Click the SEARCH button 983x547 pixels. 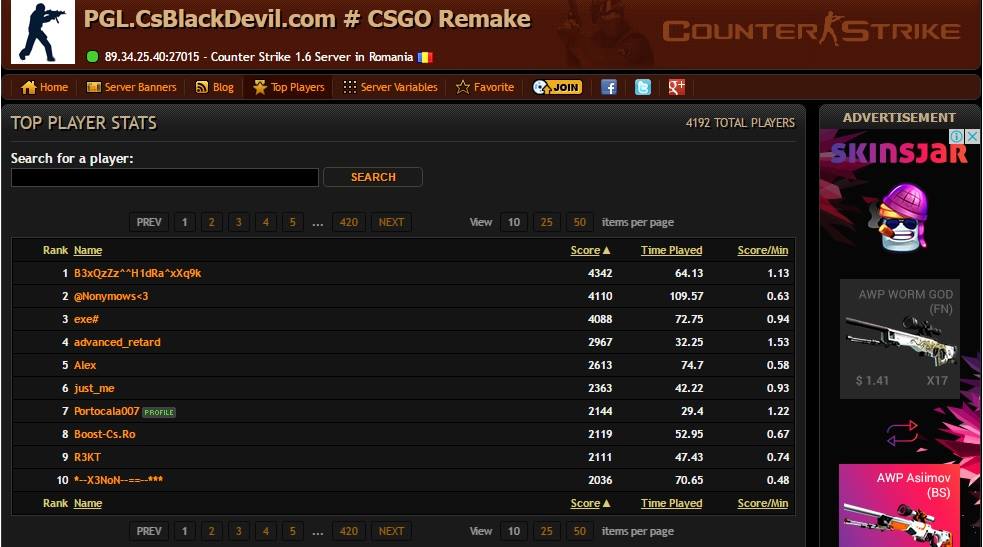373,177
